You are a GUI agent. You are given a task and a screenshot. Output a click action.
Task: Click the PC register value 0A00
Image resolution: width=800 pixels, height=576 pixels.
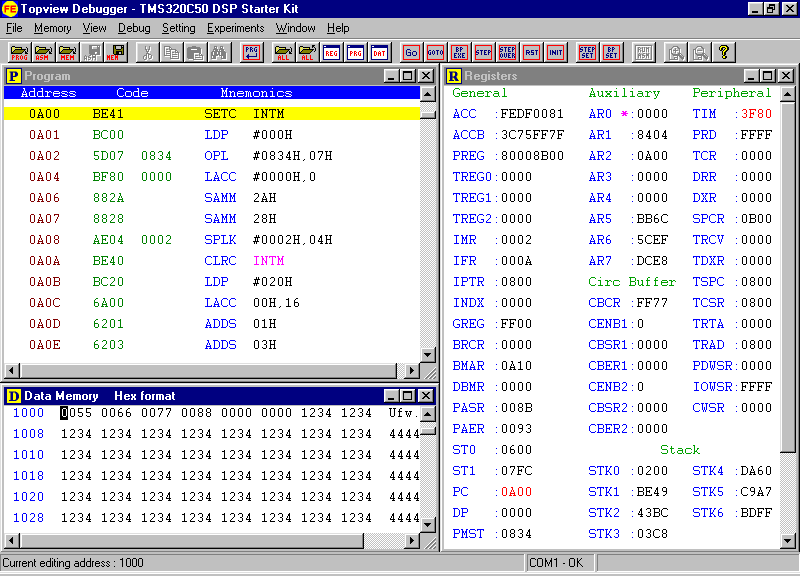point(516,492)
